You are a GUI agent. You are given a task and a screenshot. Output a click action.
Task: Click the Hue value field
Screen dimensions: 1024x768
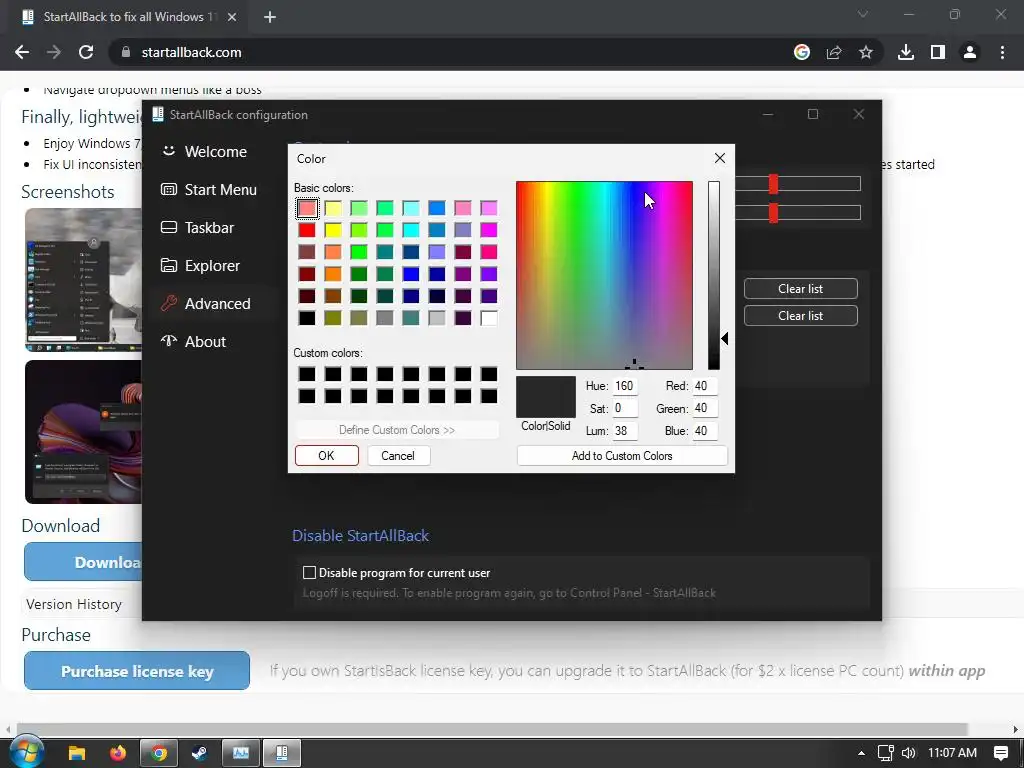(625, 386)
